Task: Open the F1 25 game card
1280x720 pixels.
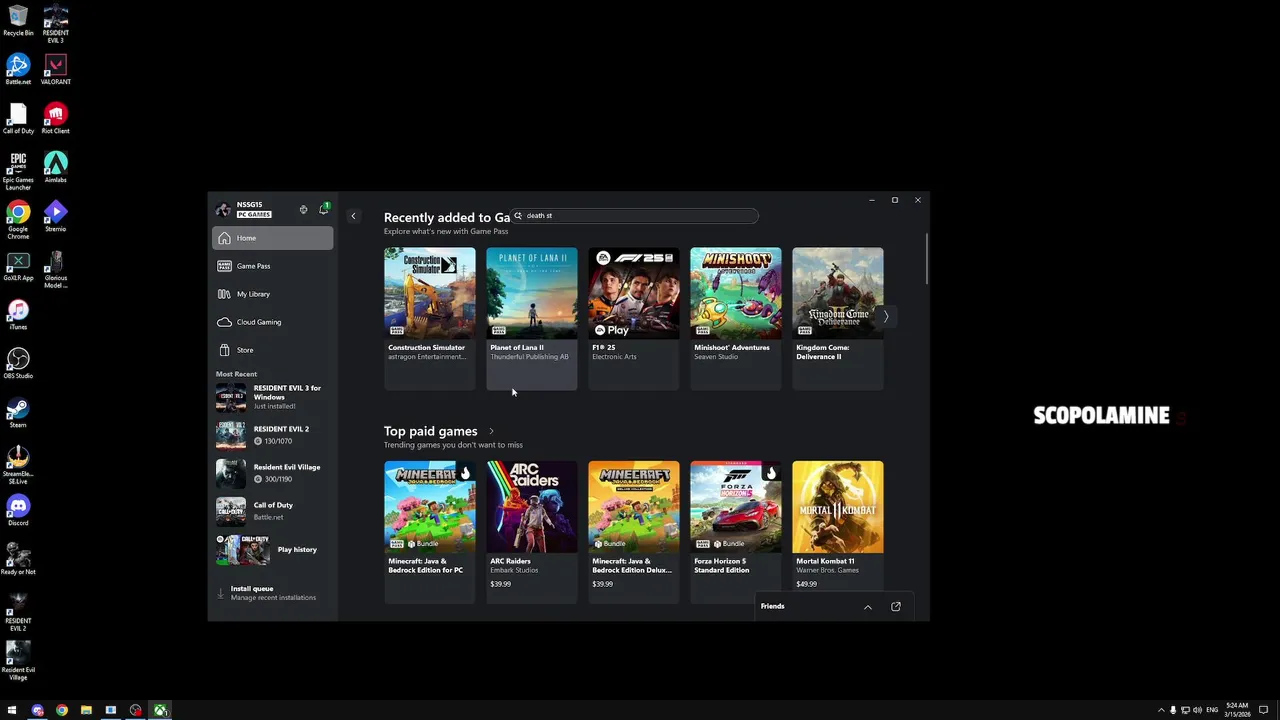Action: tap(633, 318)
